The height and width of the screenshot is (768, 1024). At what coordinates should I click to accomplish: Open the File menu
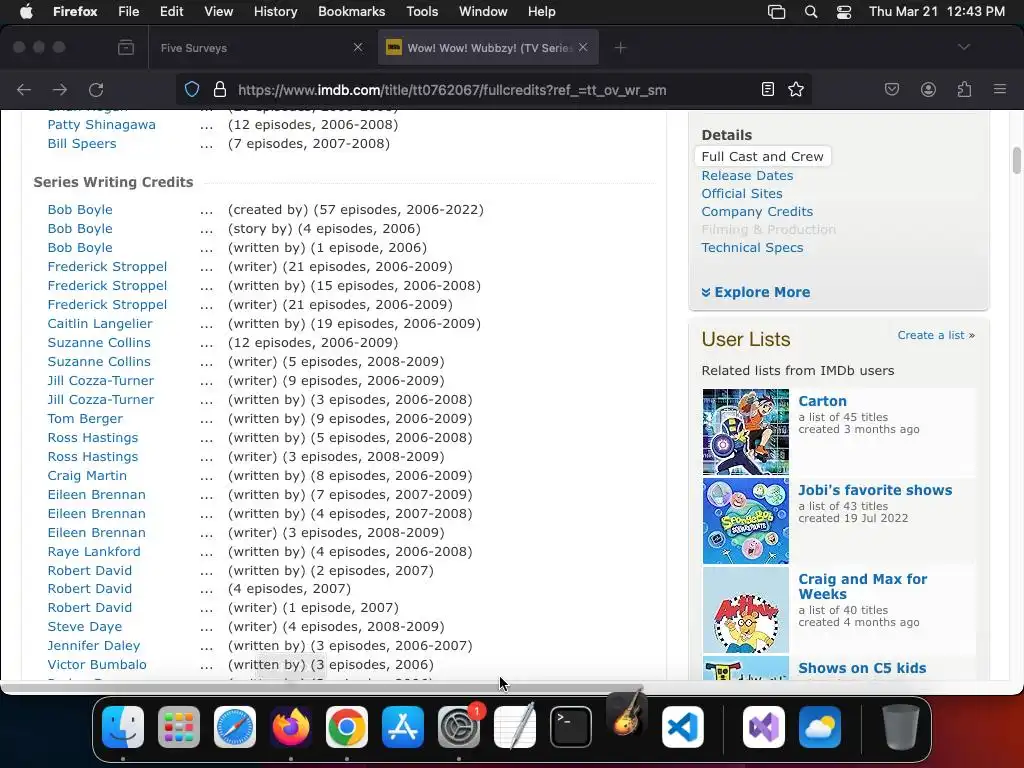point(129,12)
